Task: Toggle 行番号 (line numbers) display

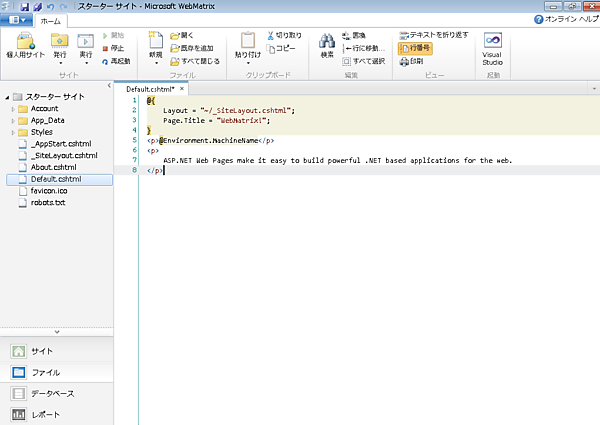Action: coord(415,47)
